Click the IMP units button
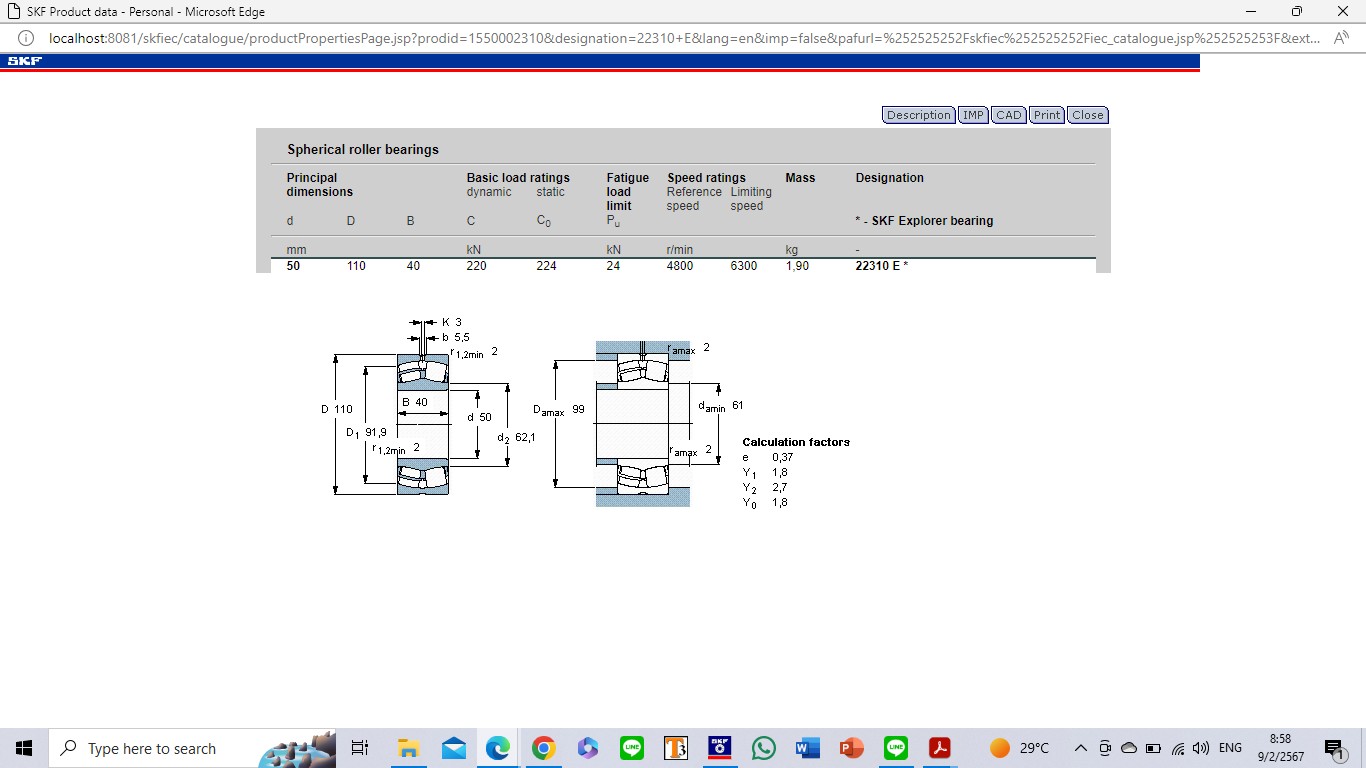Viewport: 1366px width, 768px height. point(973,115)
